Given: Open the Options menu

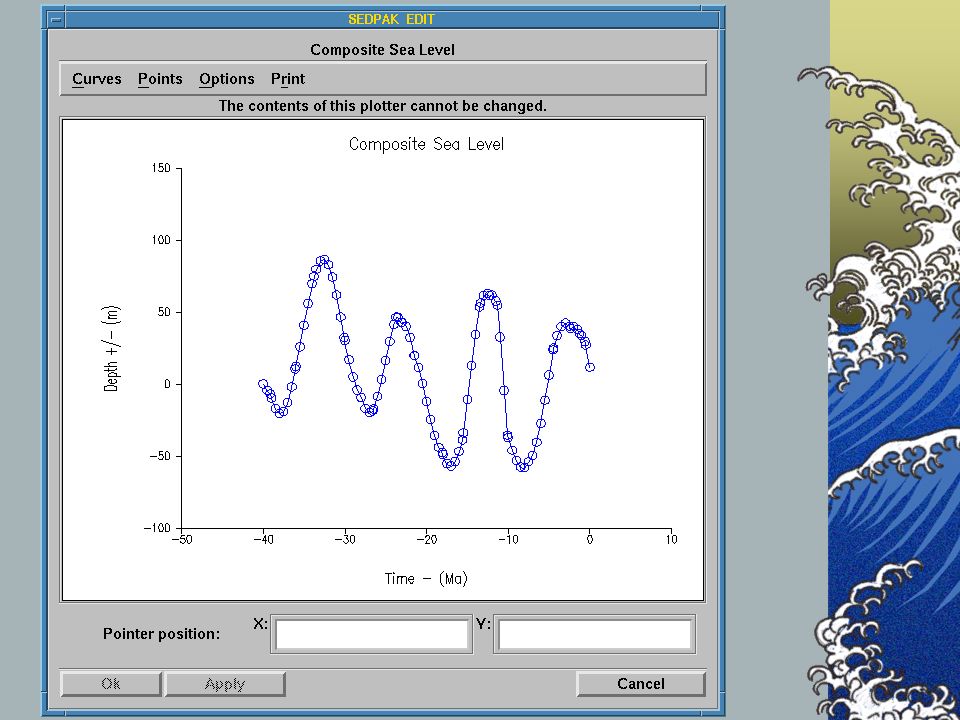Looking at the screenshot, I should [227, 80].
